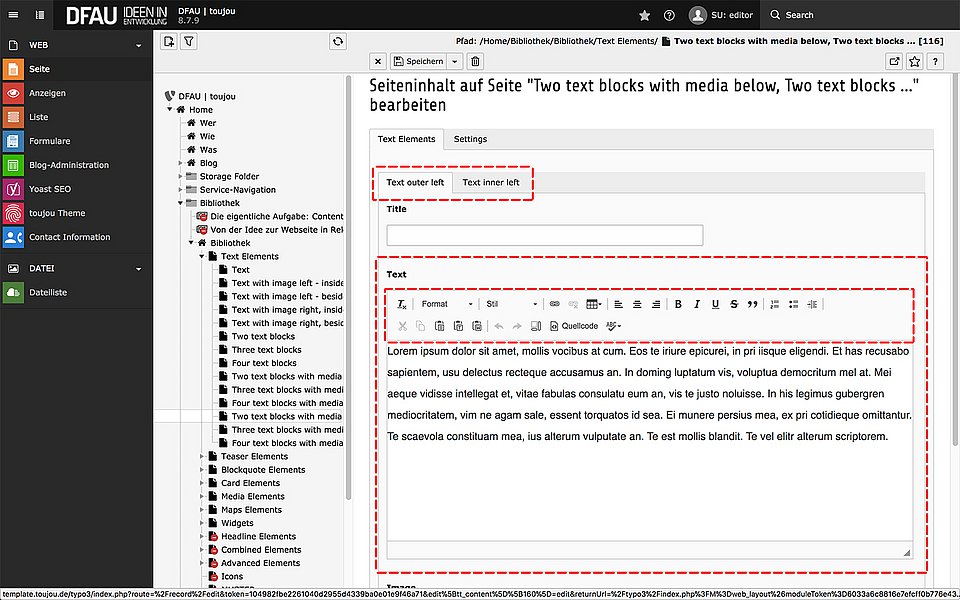Open SU: editor user menu
The image size is (960, 600).
(x=721, y=15)
